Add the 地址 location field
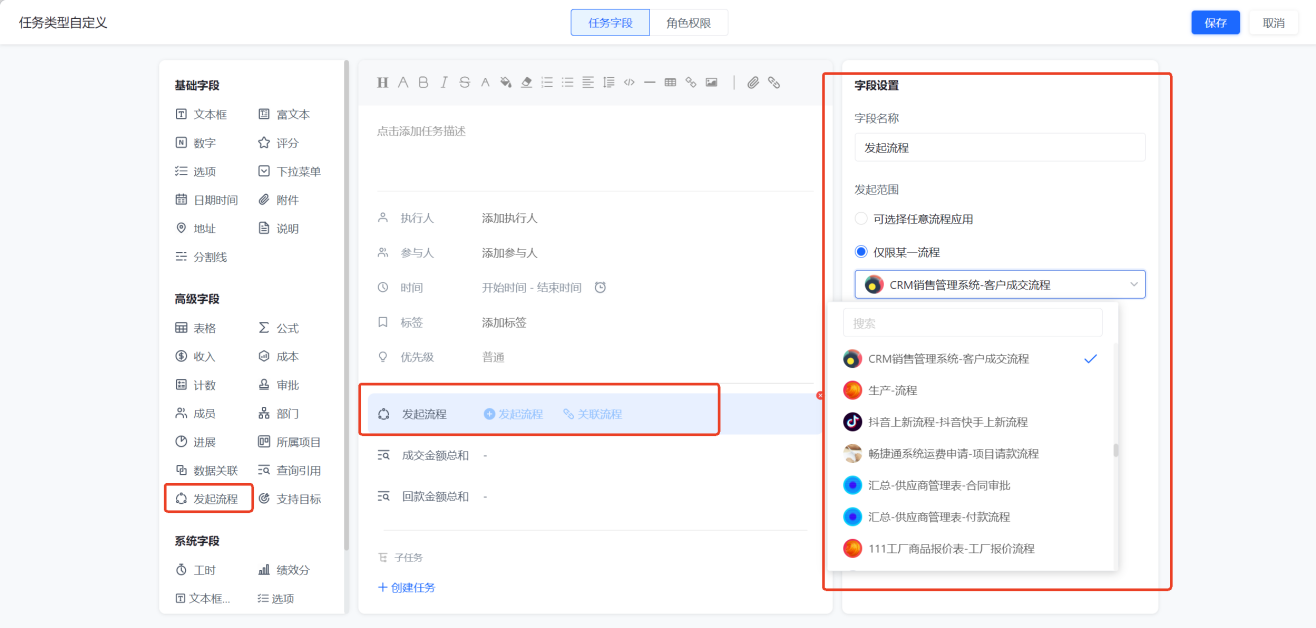1316x628 pixels. coord(195,228)
